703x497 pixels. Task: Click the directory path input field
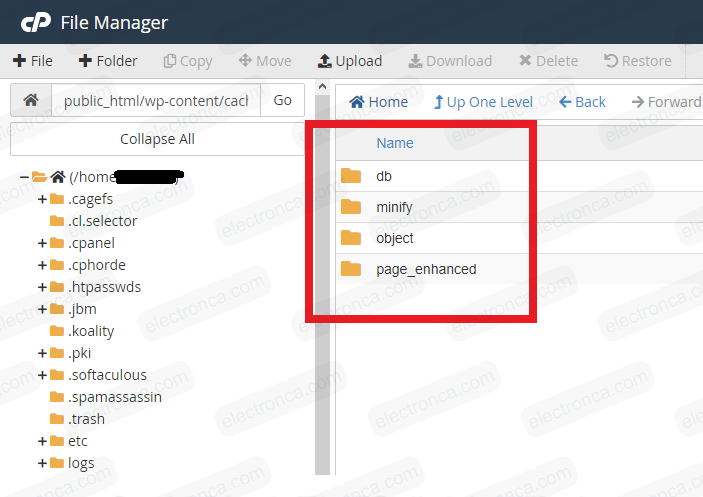155,101
